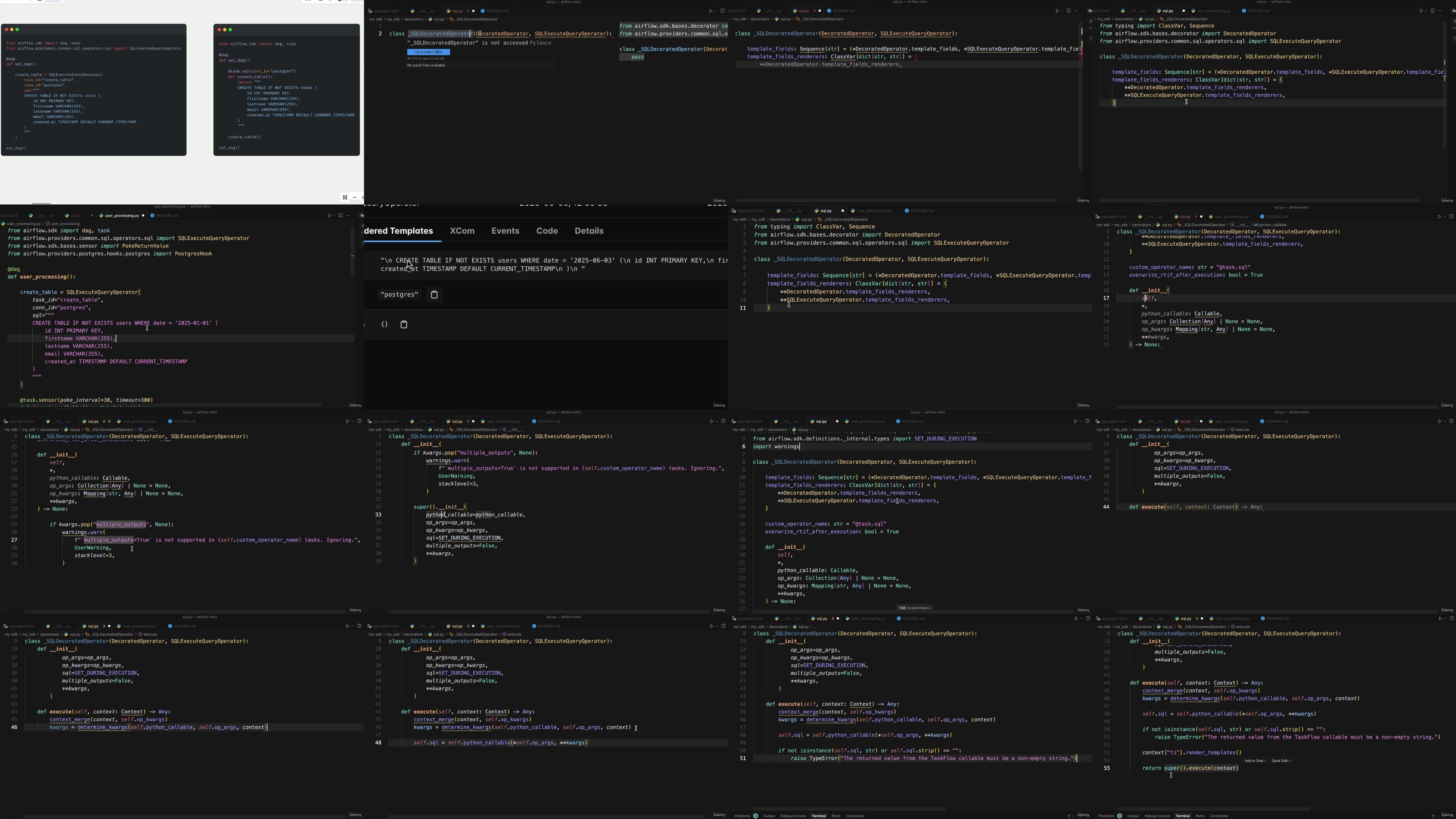Click TAB to next move hint
Image resolution: width=1456 pixels, height=819 pixels.
(x=915, y=608)
